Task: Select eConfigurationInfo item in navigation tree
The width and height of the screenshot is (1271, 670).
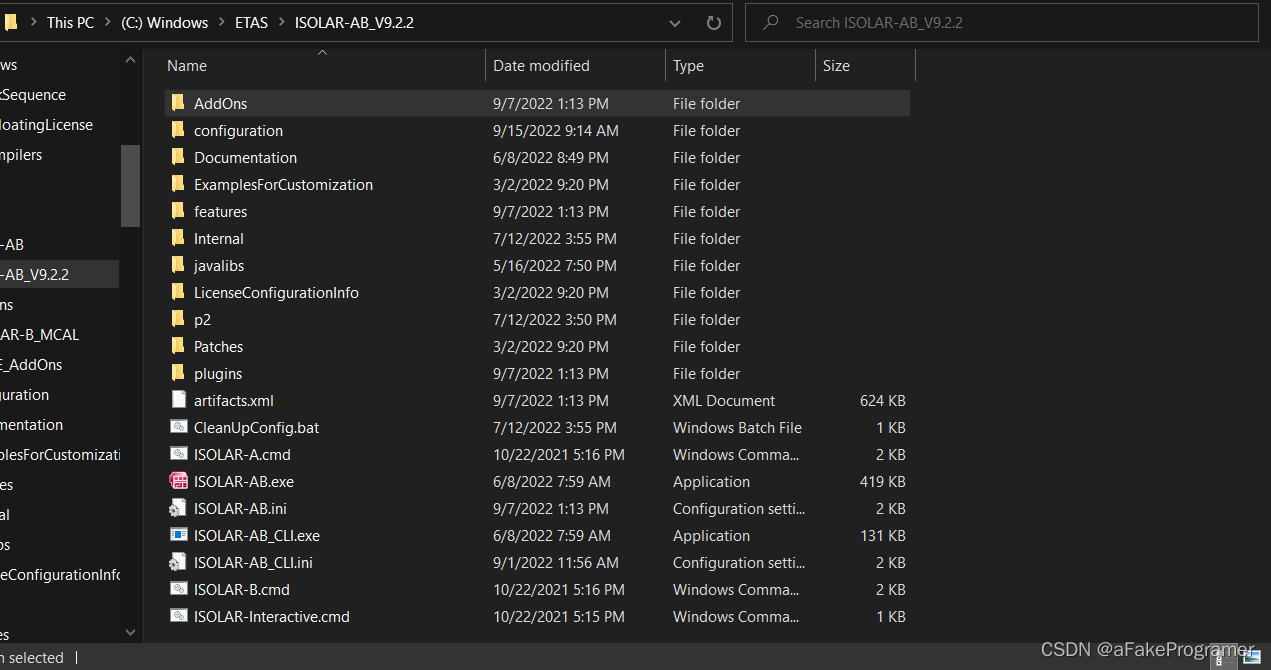Action: tap(60, 574)
